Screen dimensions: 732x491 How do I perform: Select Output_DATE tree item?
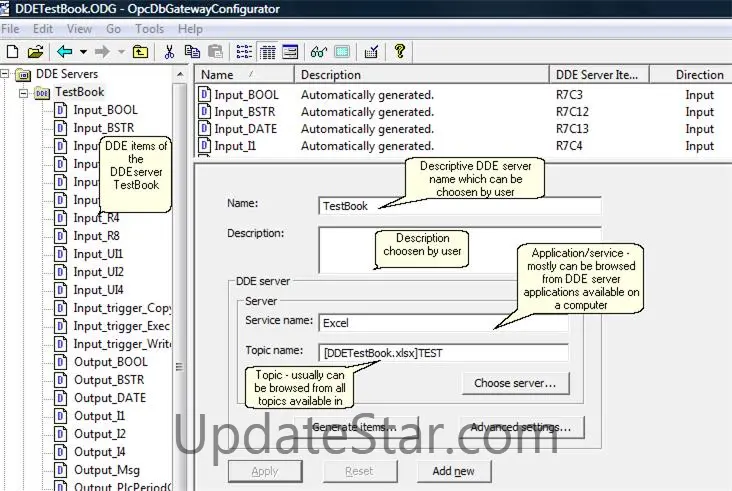point(110,398)
